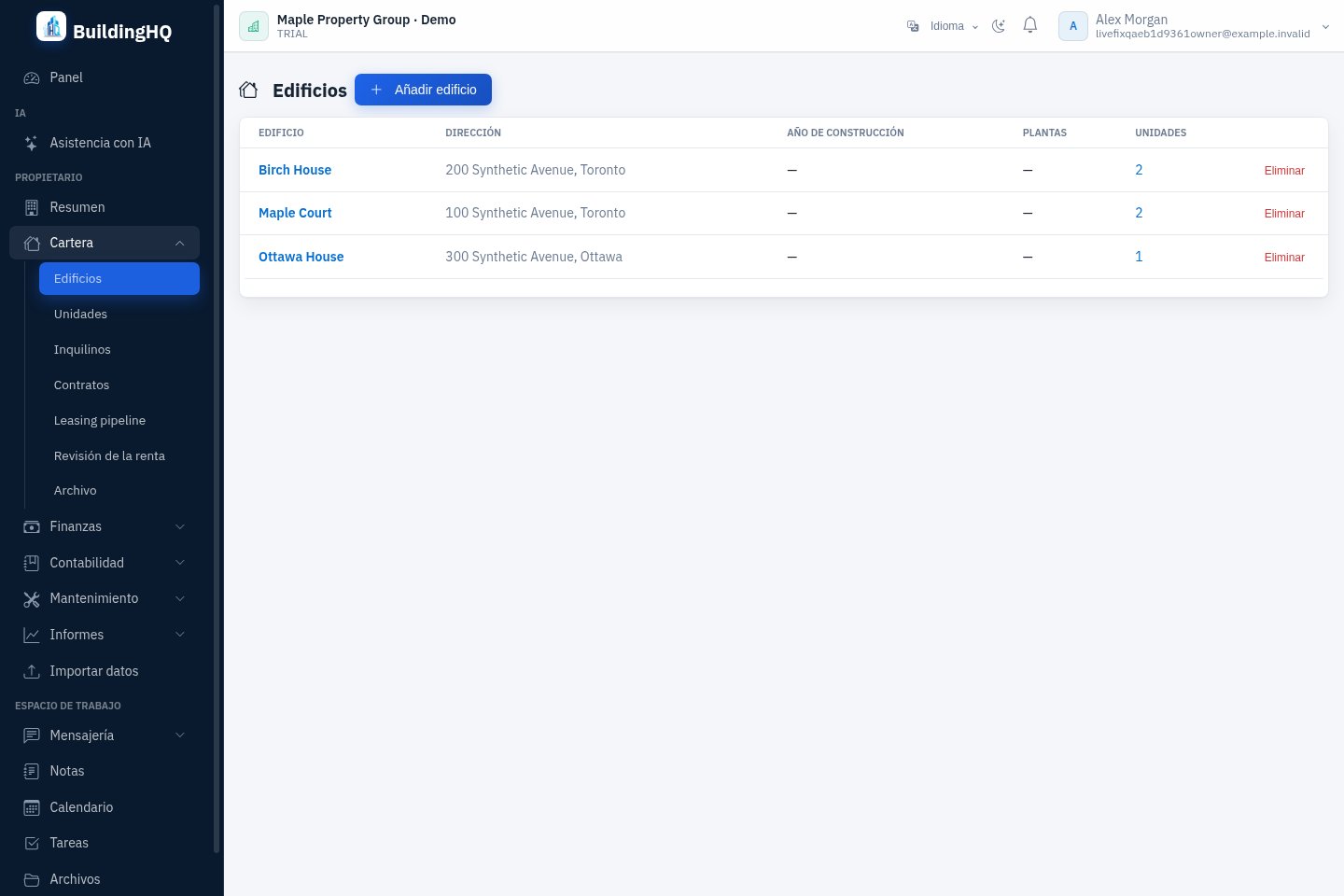Click the Finanzas money icon
The width and height of the screenshot is (1344, 896).
(x=32, y=527)
